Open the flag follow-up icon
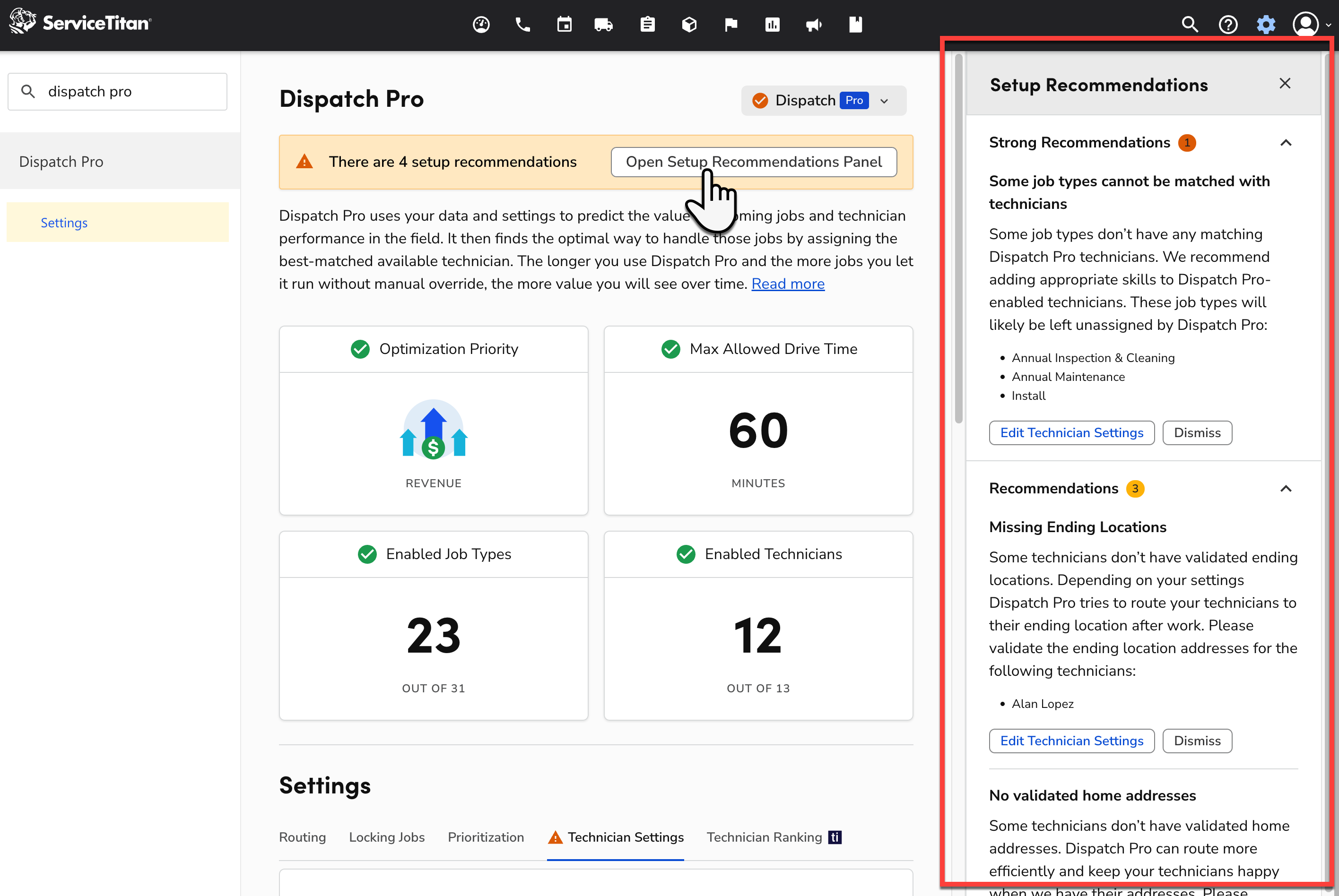 (730, 25)
